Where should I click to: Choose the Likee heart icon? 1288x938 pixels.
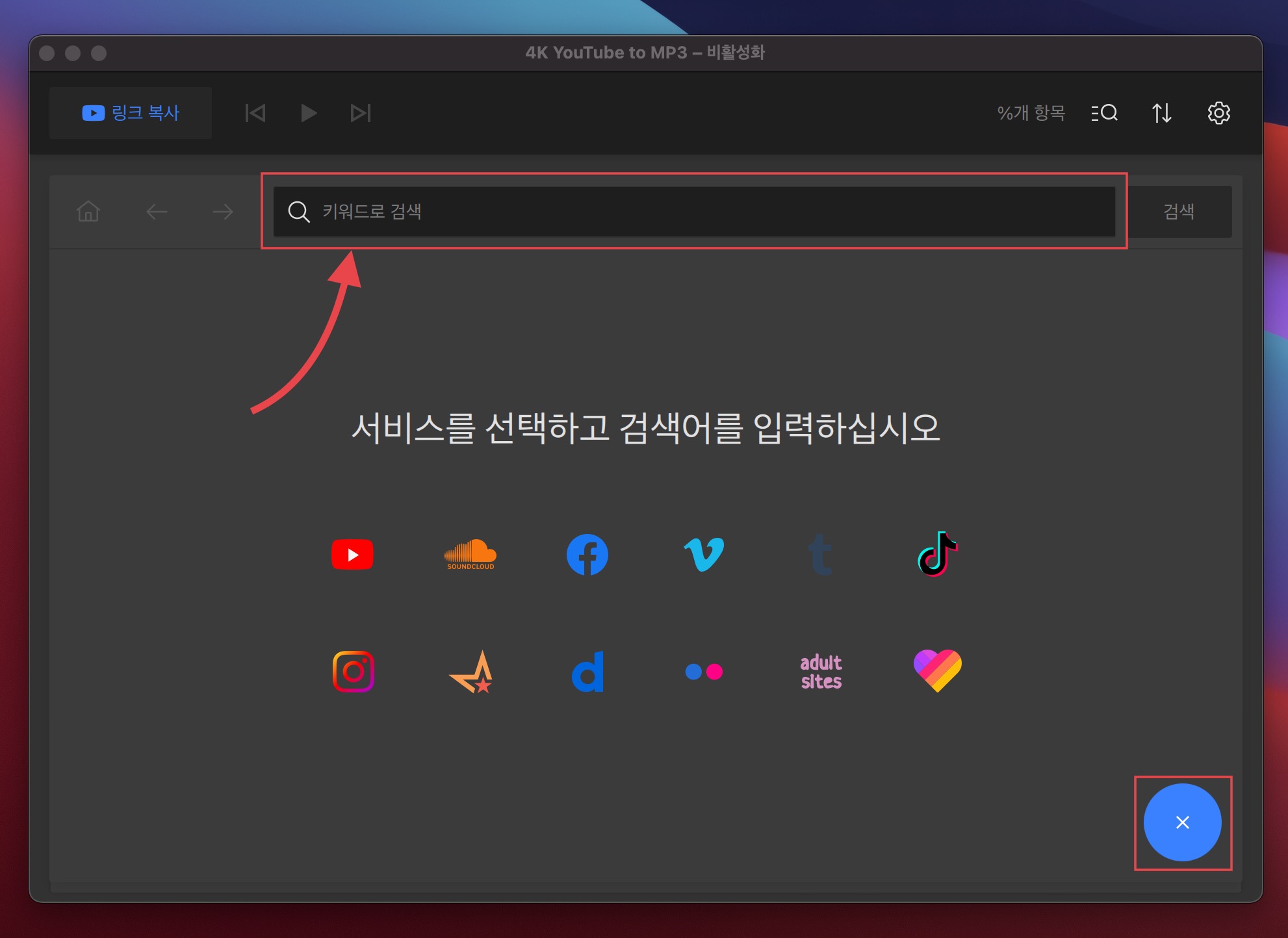(x=937, y=671)
